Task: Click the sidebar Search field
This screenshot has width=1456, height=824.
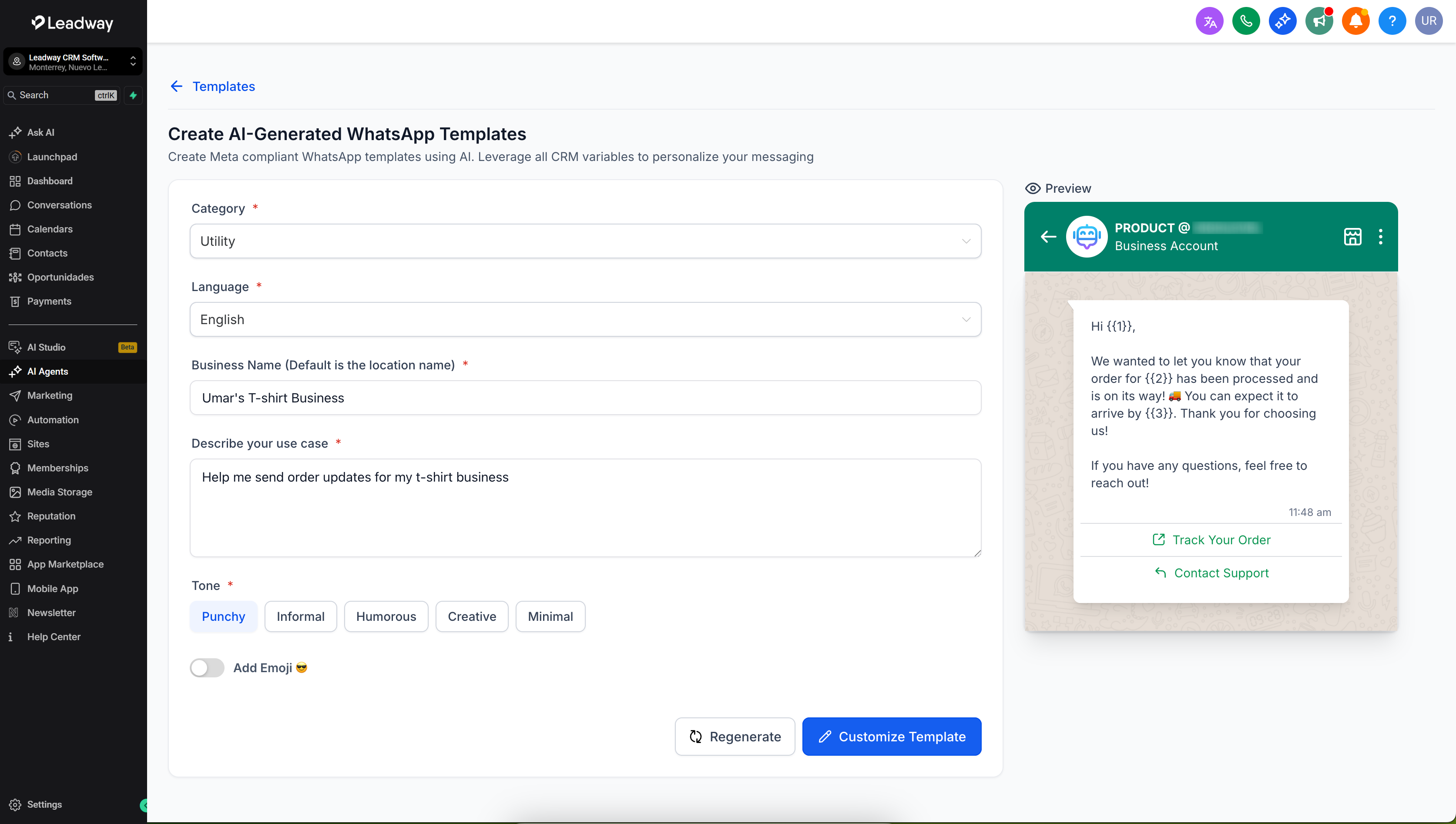Action: pyautogui.click(x=62, y=95)
